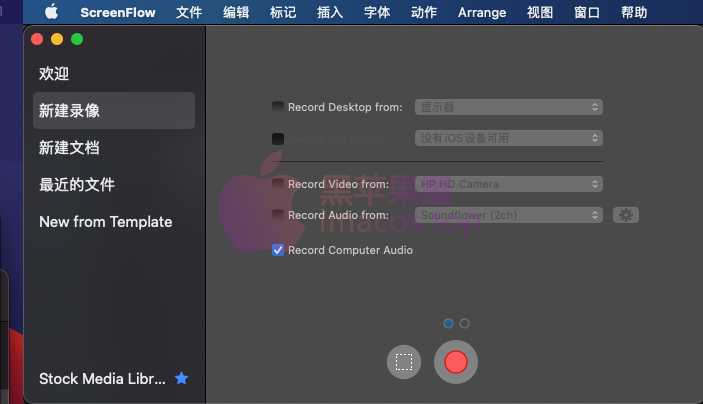The image size is (703, 404).
Task: Open the 插入 menu
Action: 330,13
